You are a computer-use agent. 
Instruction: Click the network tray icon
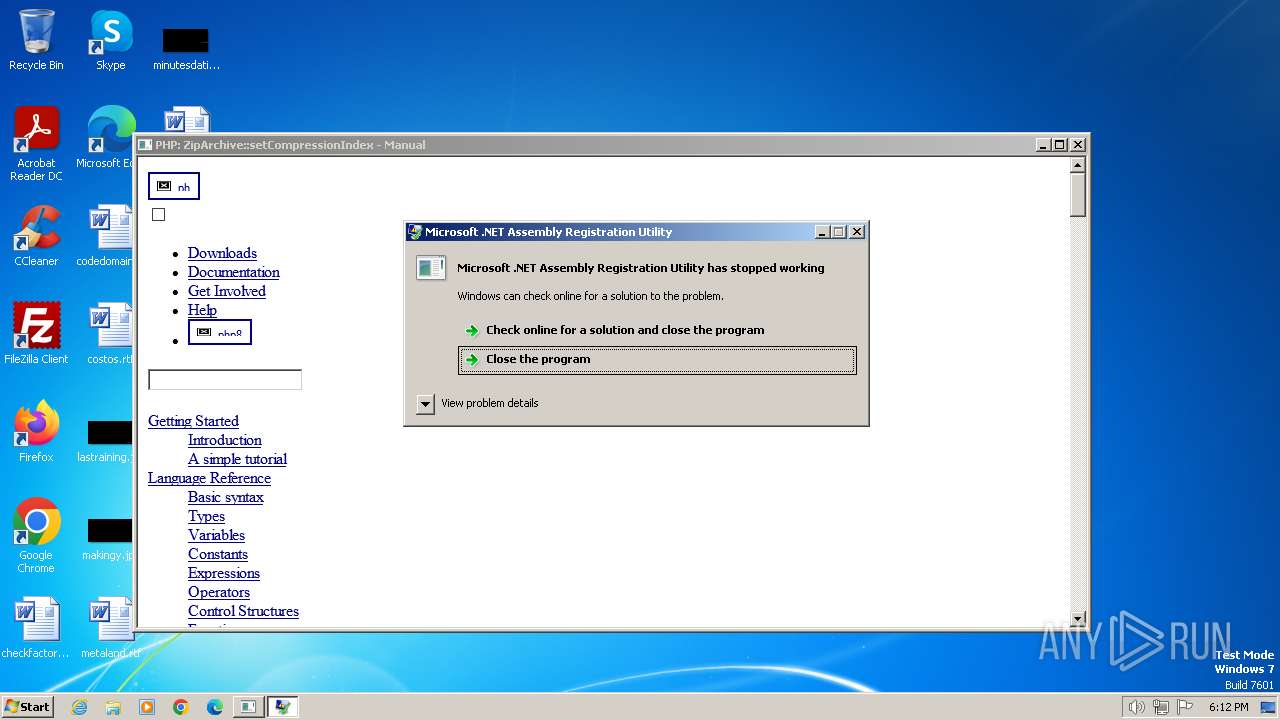click(x=1161, y=707)
